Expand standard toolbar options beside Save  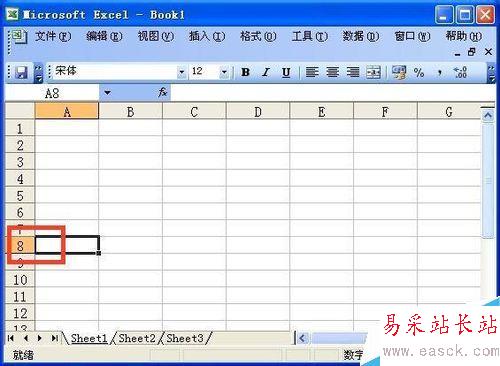(39, 73)
